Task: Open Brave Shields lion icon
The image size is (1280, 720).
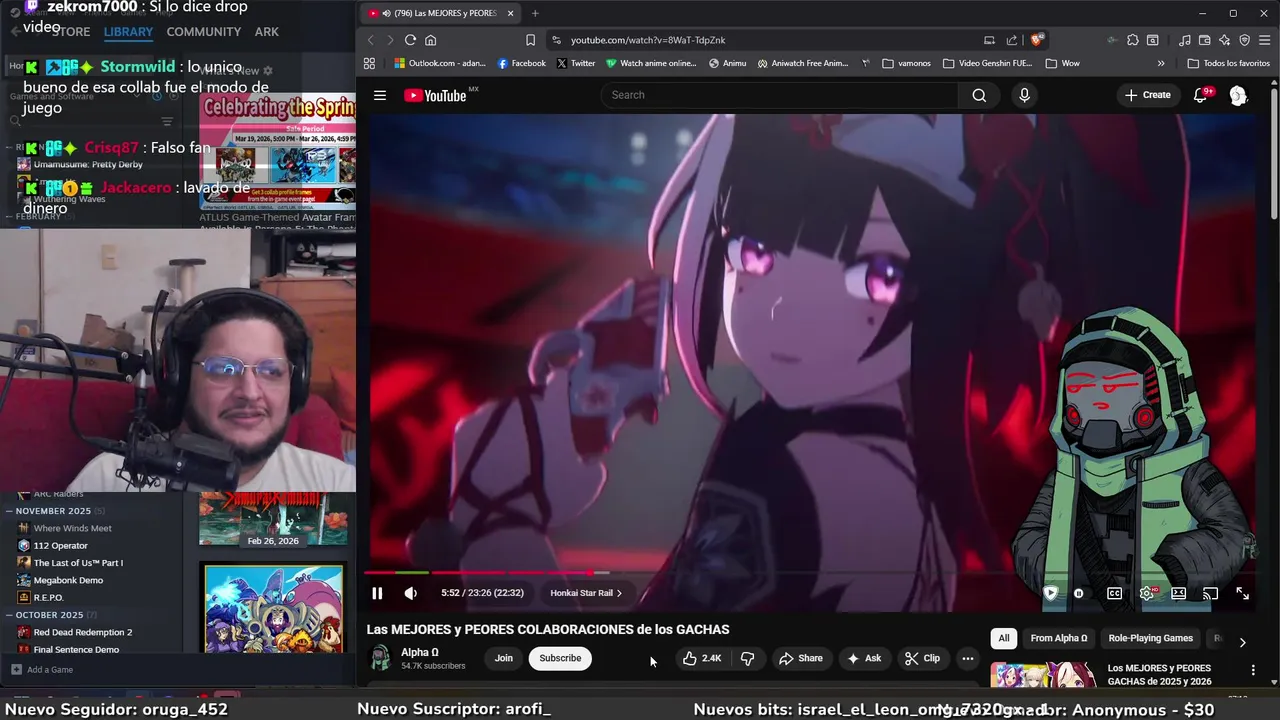Action: [1037, 40]
